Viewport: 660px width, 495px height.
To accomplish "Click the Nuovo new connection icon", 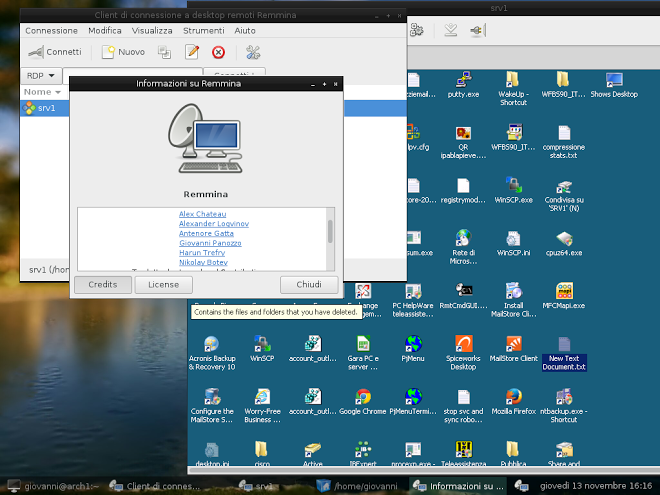I will pos(123,51).
